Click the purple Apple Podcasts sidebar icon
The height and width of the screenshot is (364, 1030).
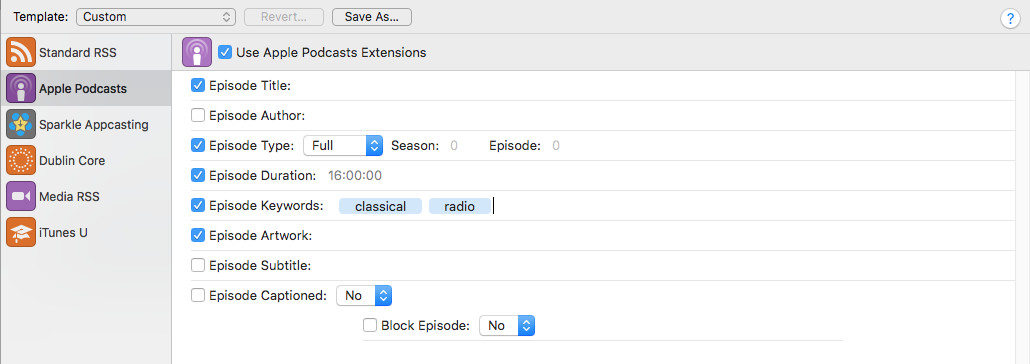(x=20, y=88)
